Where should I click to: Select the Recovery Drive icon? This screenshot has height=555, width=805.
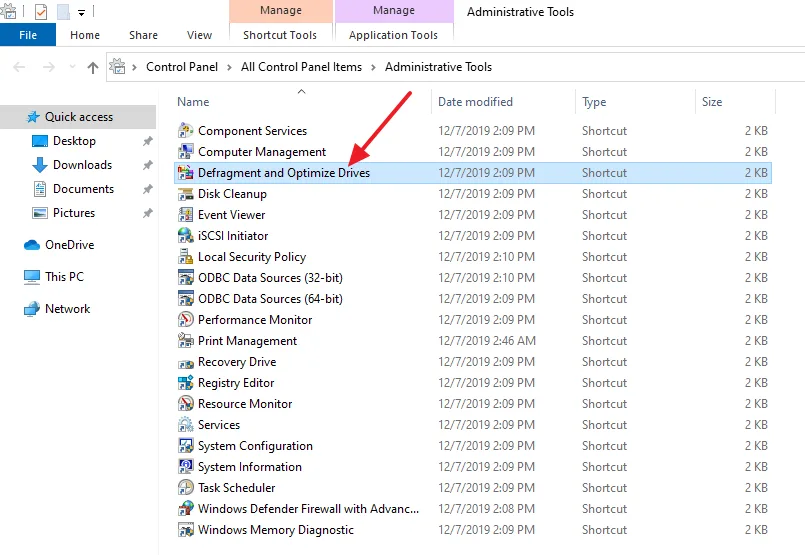pyautogui.click(x=185, y=363)
